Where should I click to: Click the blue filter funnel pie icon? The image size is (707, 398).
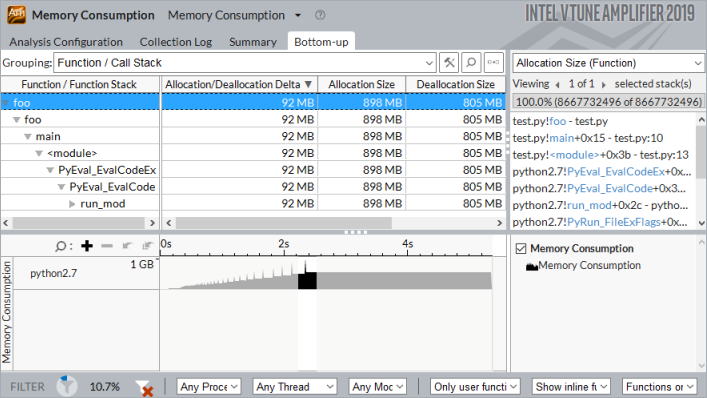coord(67,386)
